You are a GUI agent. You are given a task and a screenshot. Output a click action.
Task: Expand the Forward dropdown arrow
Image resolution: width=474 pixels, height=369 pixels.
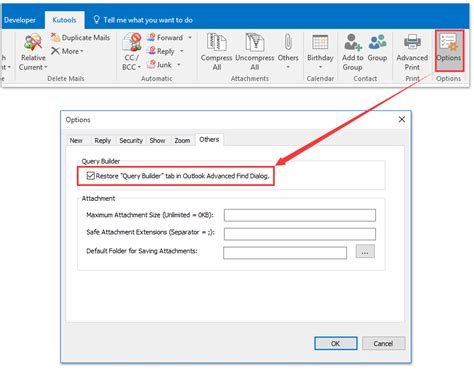click(x=190, y=37)
